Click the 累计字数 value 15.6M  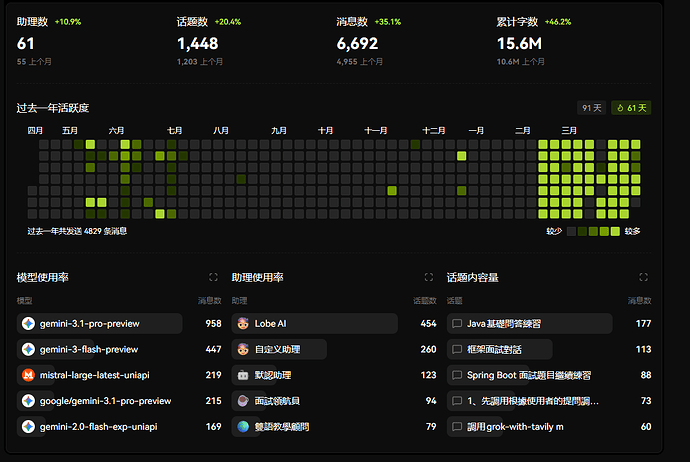519,44
